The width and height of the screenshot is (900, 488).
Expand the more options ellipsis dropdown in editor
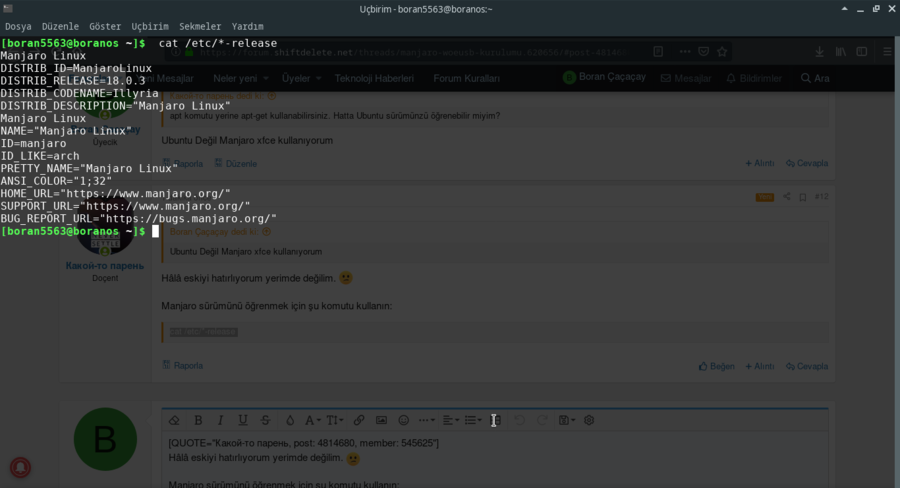(426, 420)
